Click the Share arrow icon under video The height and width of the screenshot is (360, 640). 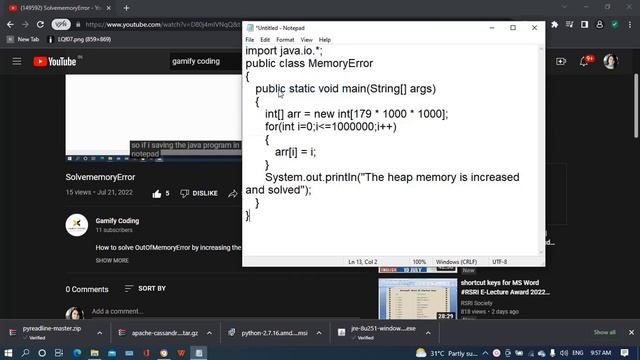point(233,193)
